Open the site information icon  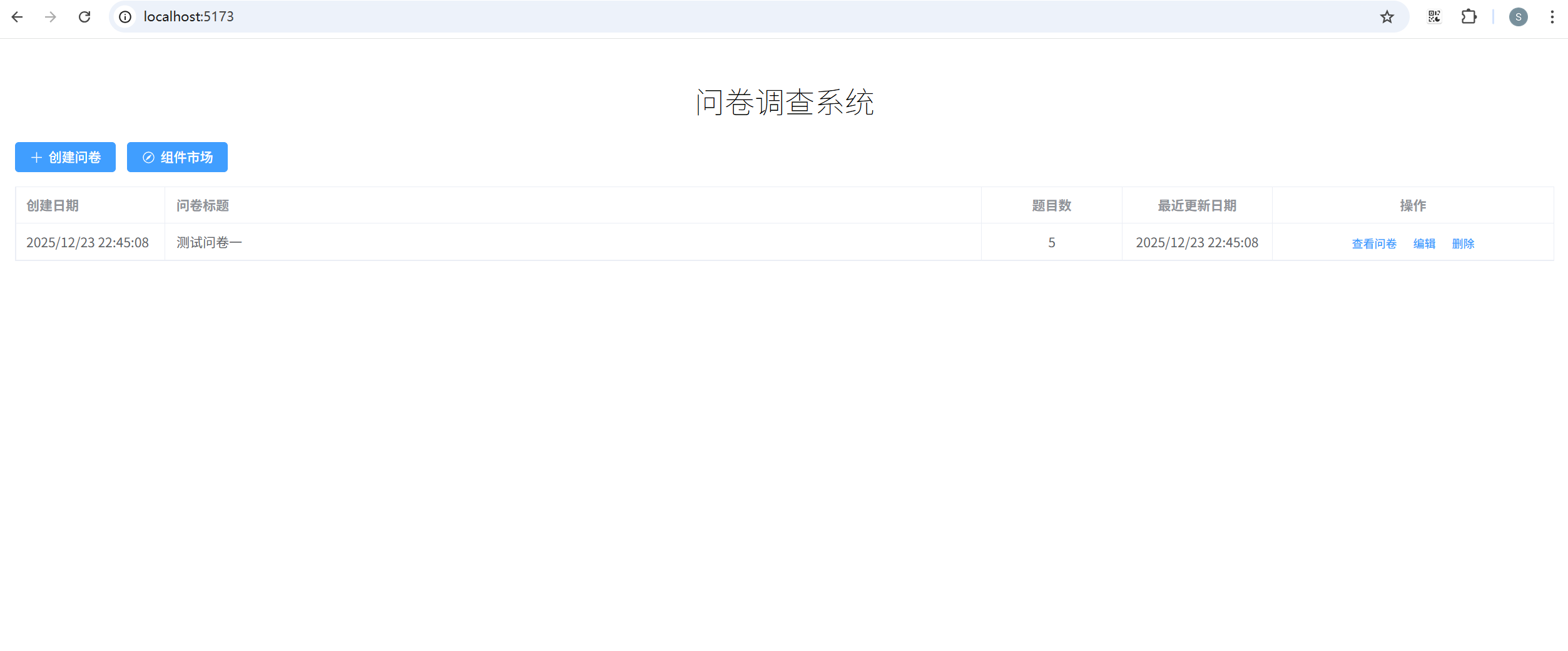point(125,17)
